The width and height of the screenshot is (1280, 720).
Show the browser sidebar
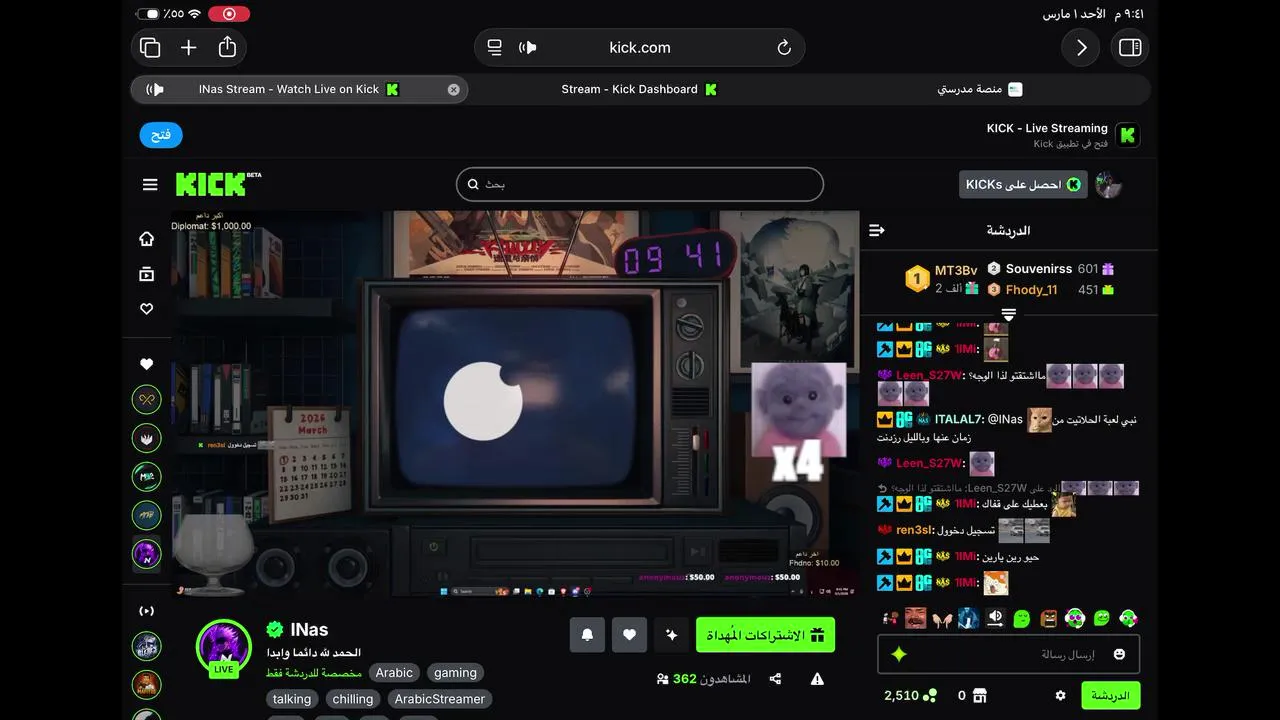click(1130, 48)
